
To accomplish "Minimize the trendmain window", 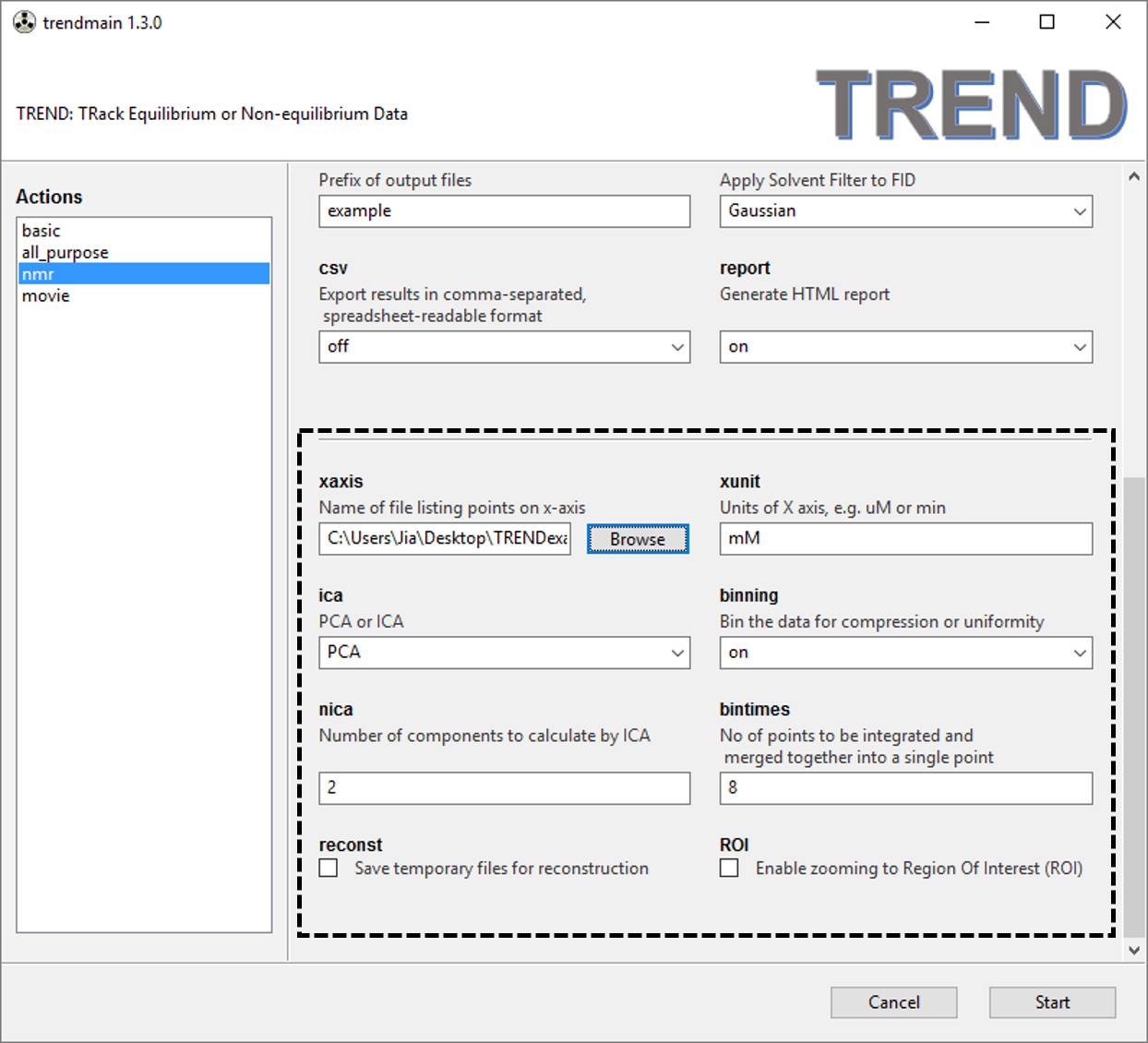I will pyautogui.click(x=982, y=22).
